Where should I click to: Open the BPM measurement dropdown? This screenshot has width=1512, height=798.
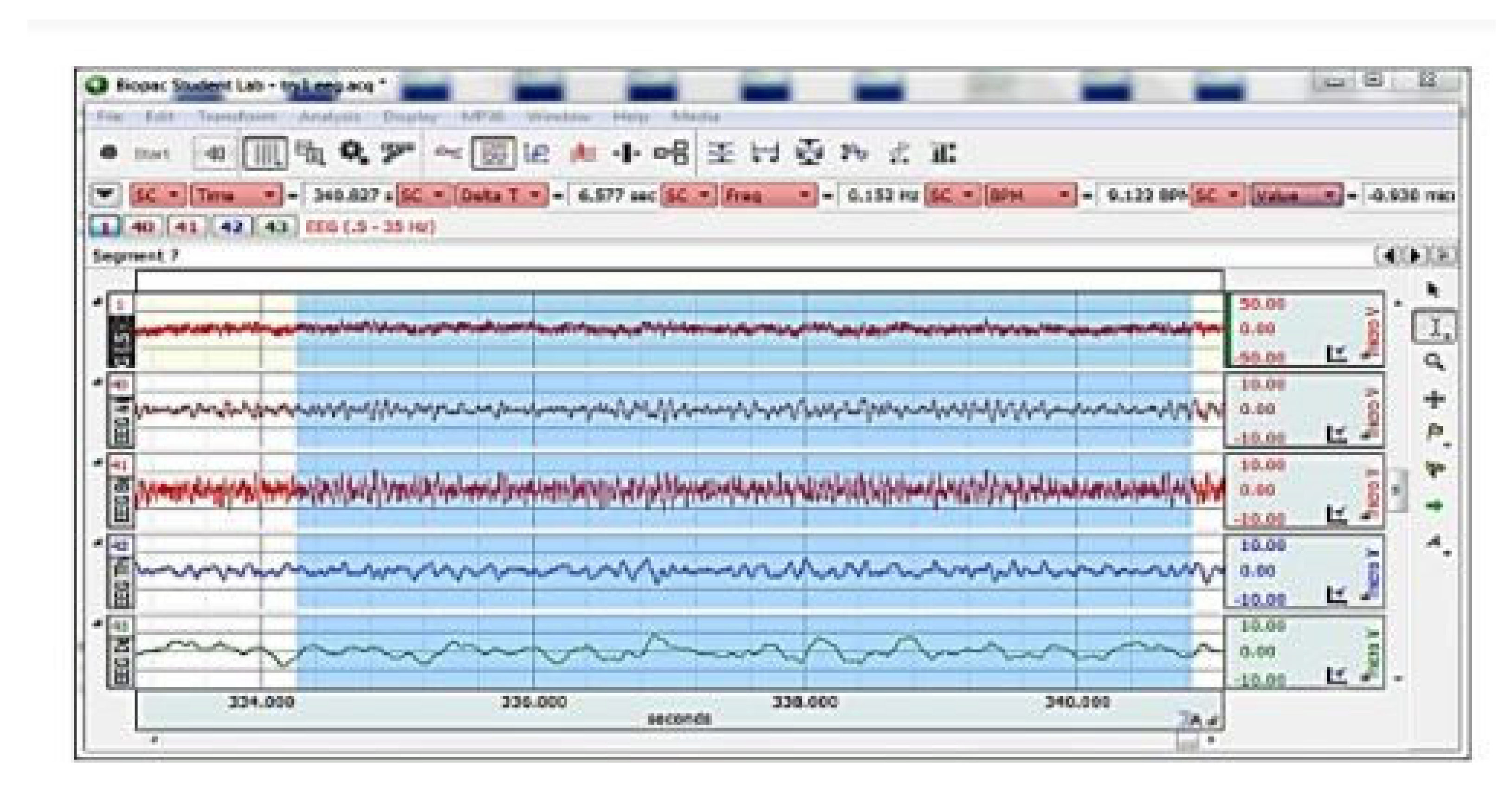[x=1030, y=195]
